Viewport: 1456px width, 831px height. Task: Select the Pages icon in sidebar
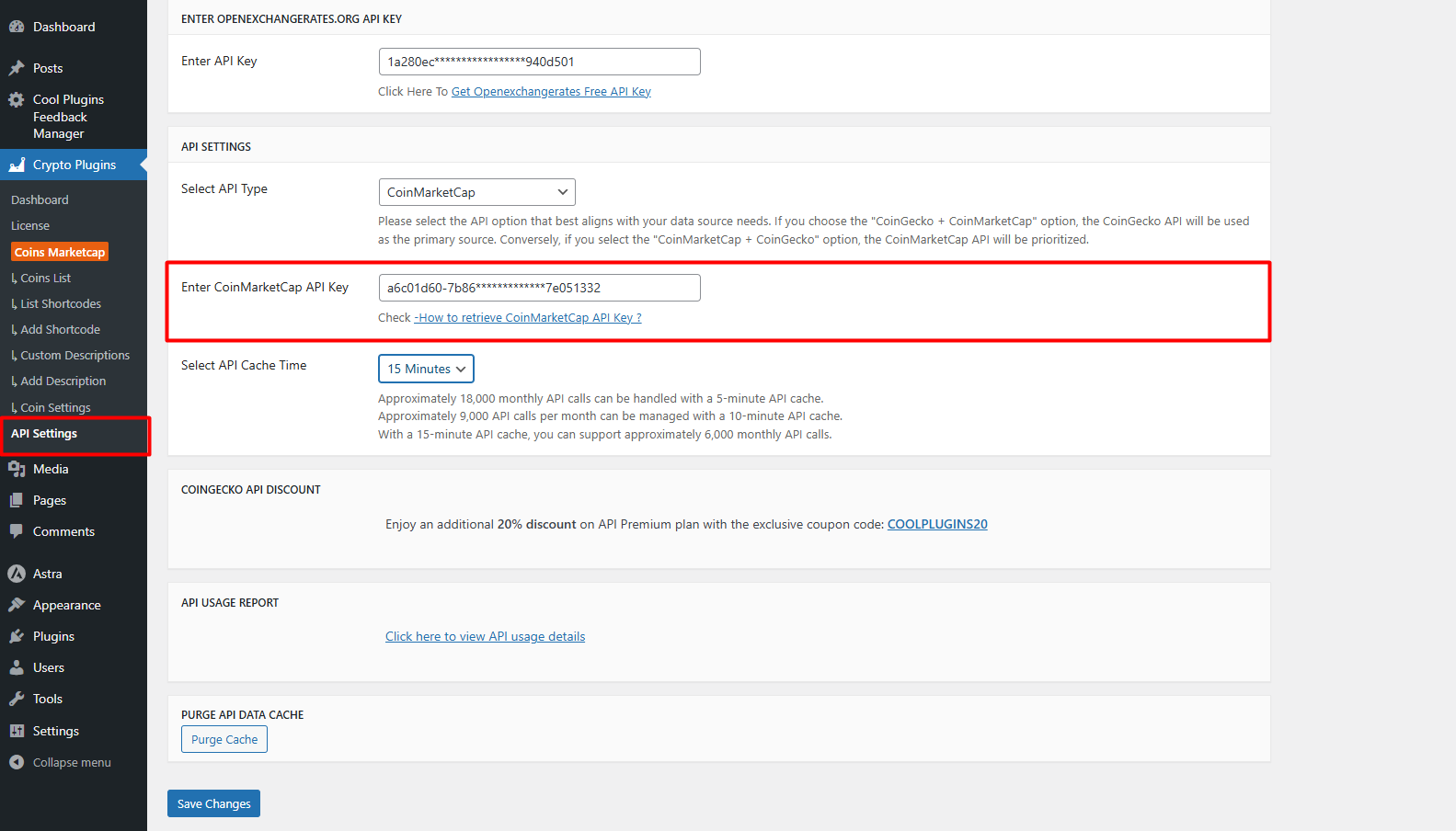[x=17, y=500]
